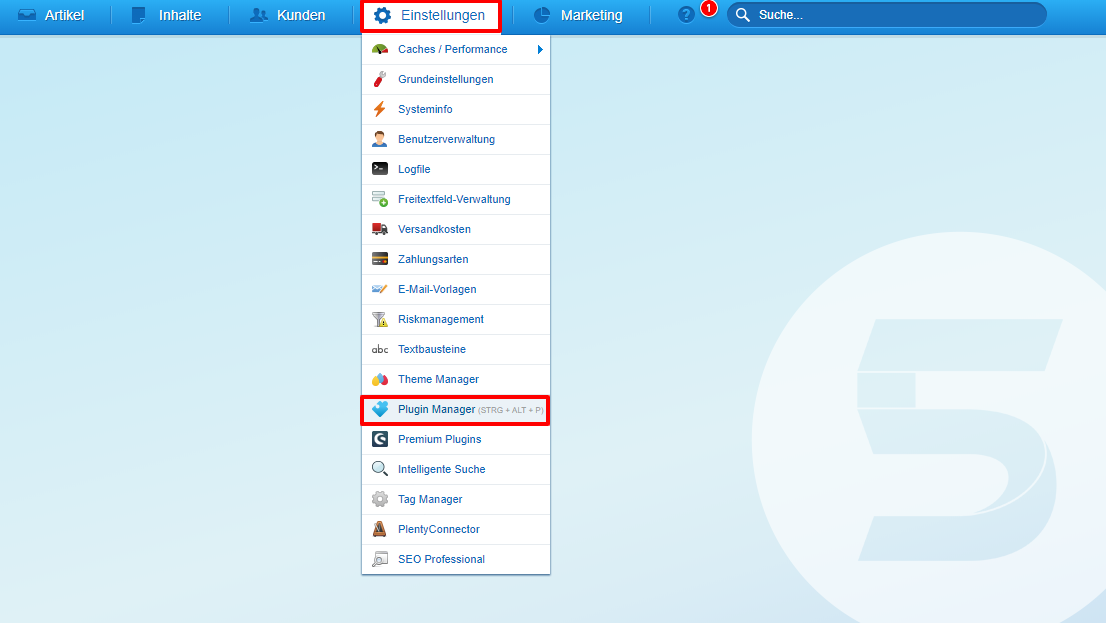Click the Plugin Manager puzzle icon
The width and height of the screenshot is (1106, 623).
379,409
